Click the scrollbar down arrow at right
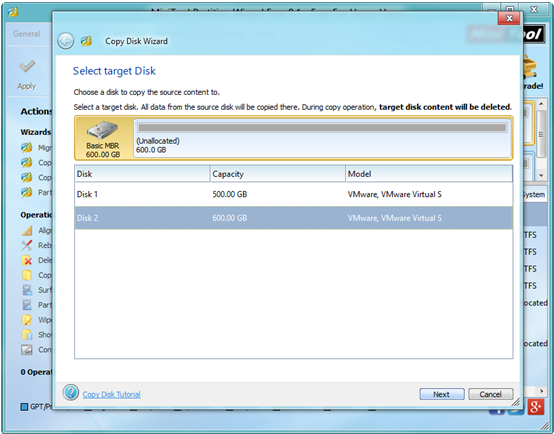Viewport: 554px width, 434px height. (541, 175)
